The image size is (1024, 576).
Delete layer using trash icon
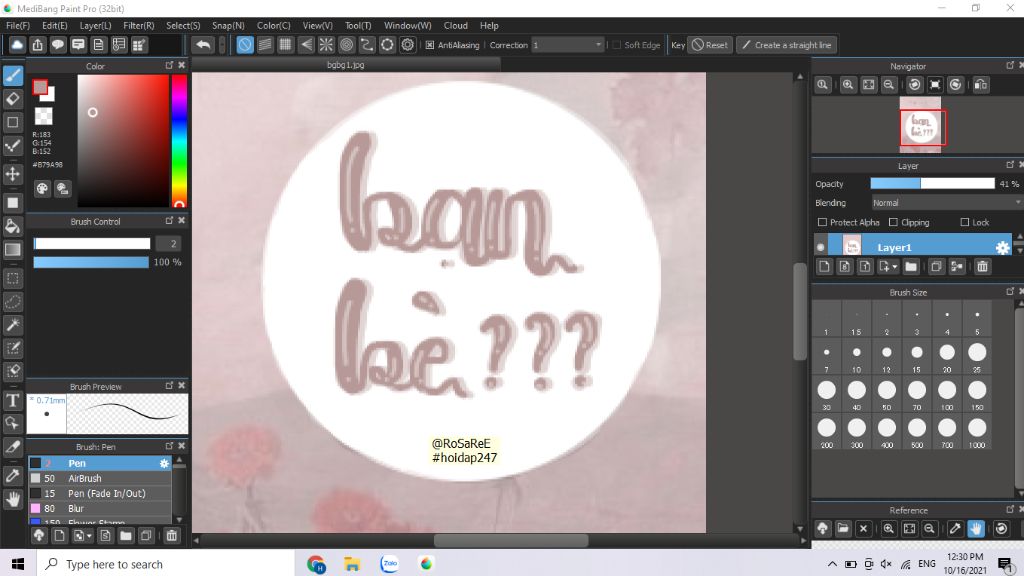click(x=982, y=266)
